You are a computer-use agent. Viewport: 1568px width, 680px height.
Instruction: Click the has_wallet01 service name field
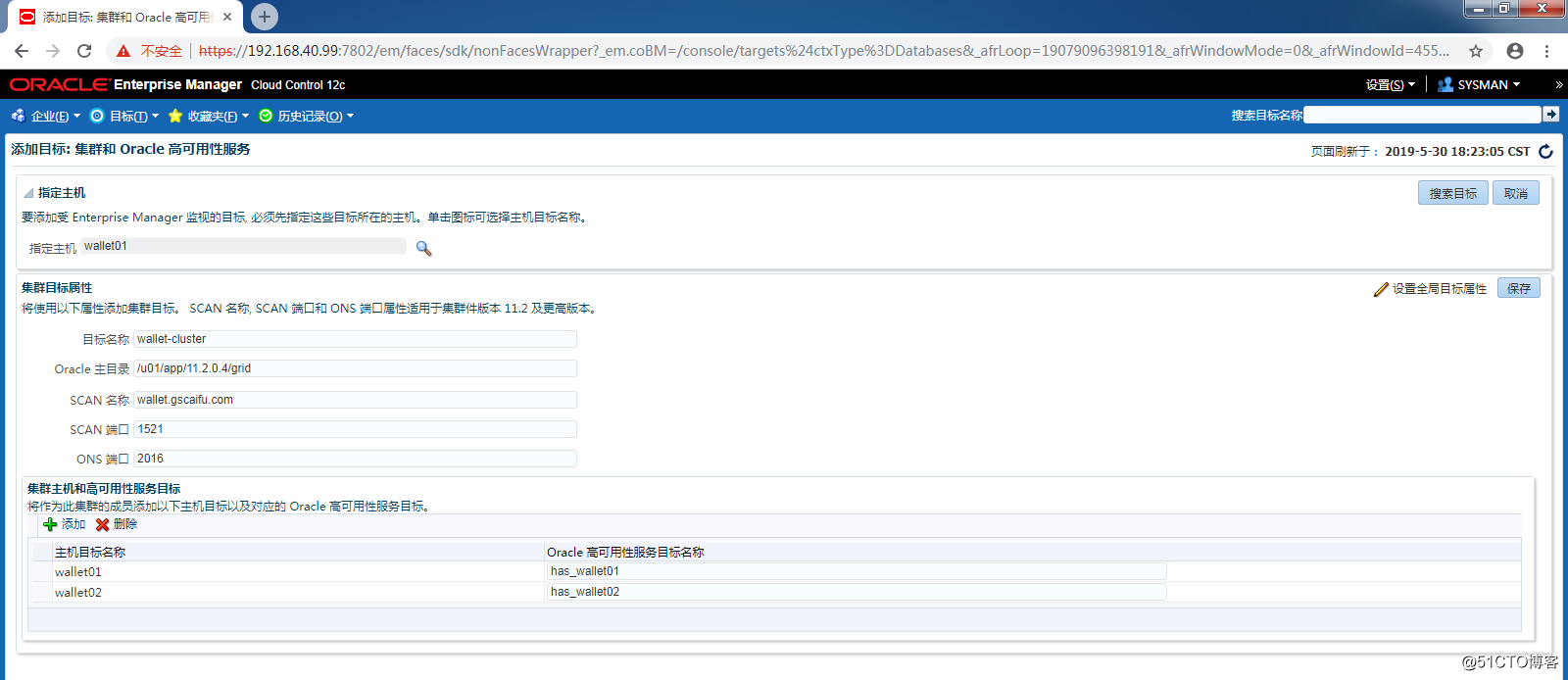click(x=857, y=571)
